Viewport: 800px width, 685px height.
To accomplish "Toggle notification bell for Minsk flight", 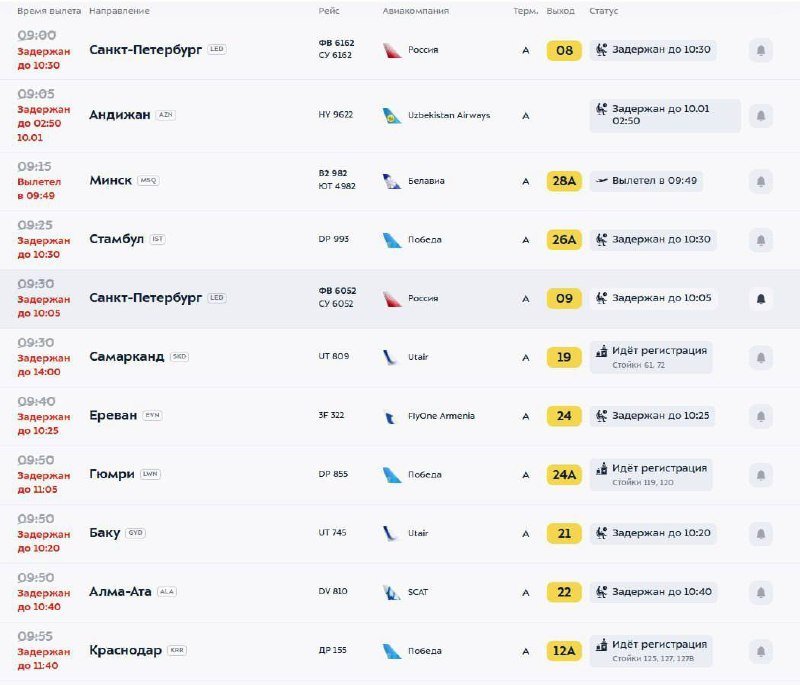I will coord(761,182).
